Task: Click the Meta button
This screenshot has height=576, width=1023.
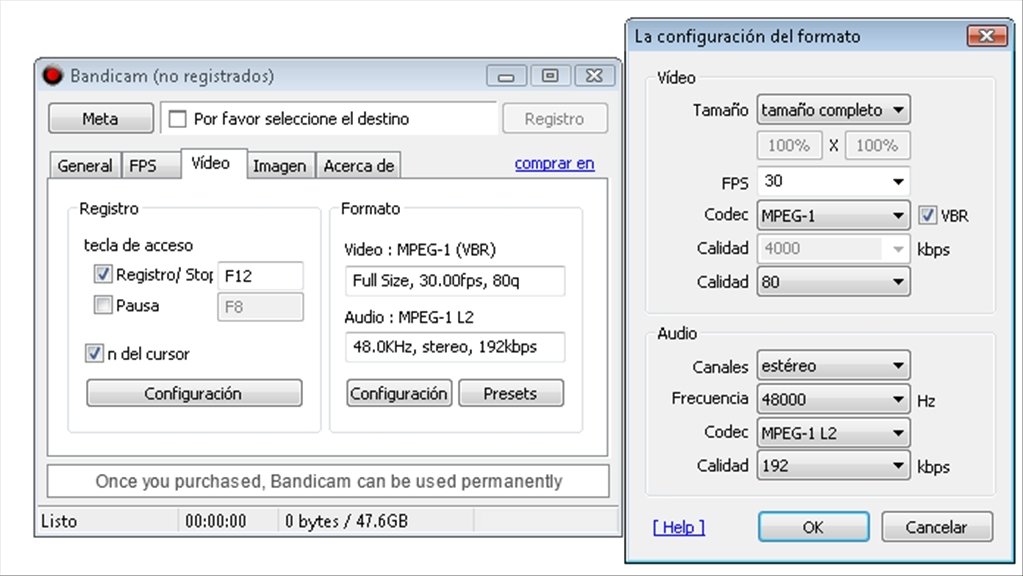Action: (x=100, y=119)
